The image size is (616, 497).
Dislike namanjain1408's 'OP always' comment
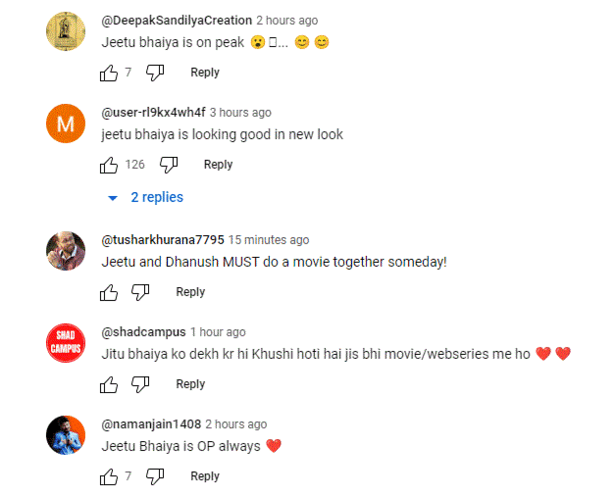155,476
